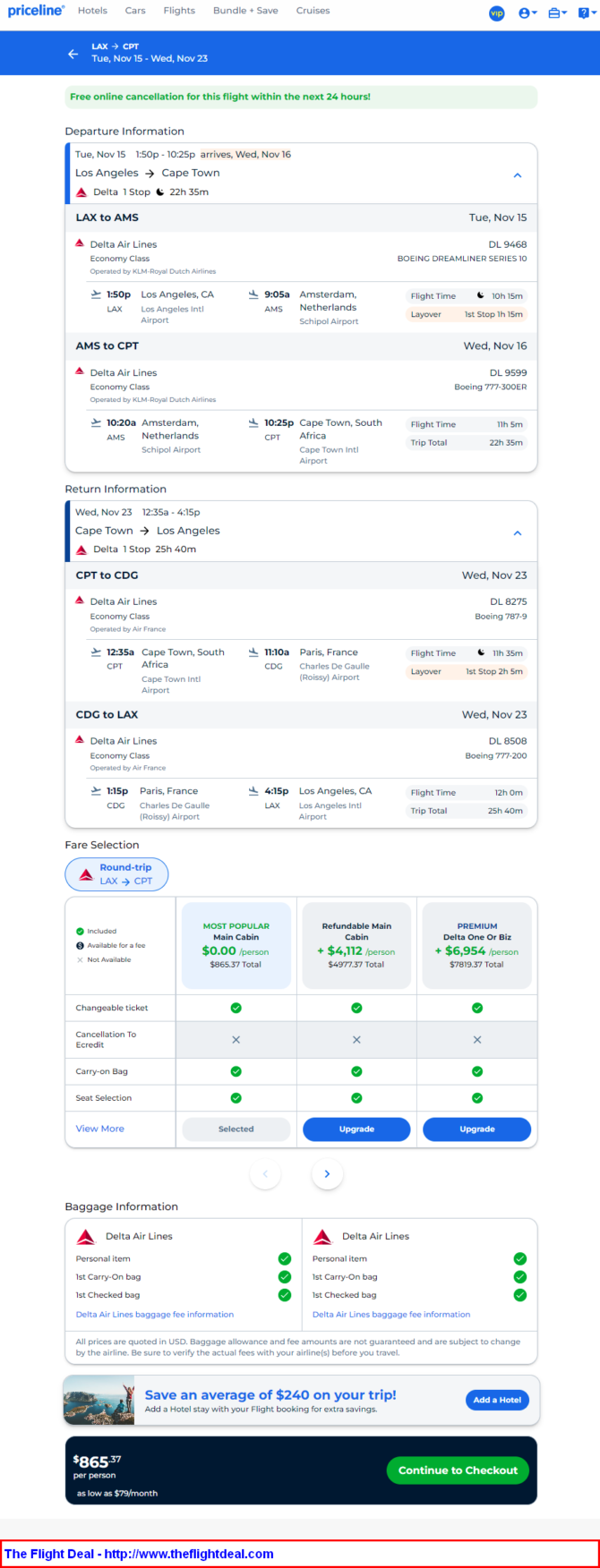This screenshot has width=600, height=1568.
Task: Click Seat Selection check under Refundable Main Cabin
Action: (356, 1098)
